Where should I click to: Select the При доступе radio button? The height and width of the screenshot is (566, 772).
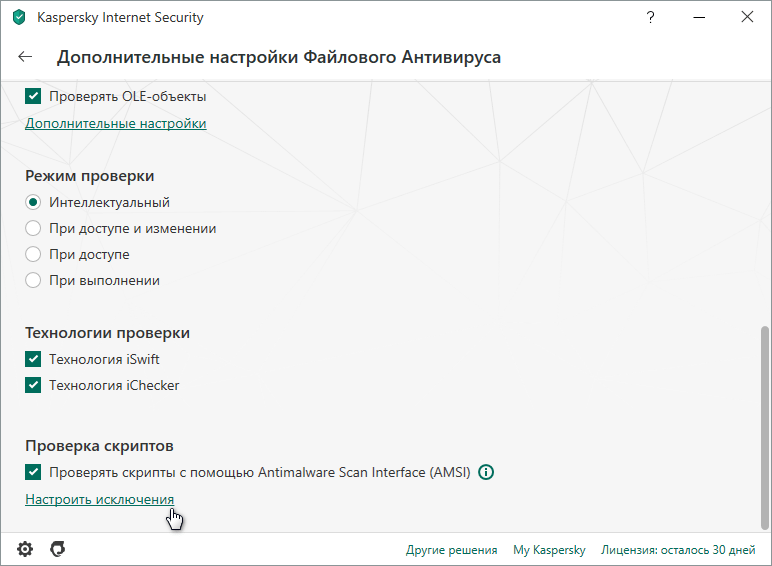click(33, 254)
